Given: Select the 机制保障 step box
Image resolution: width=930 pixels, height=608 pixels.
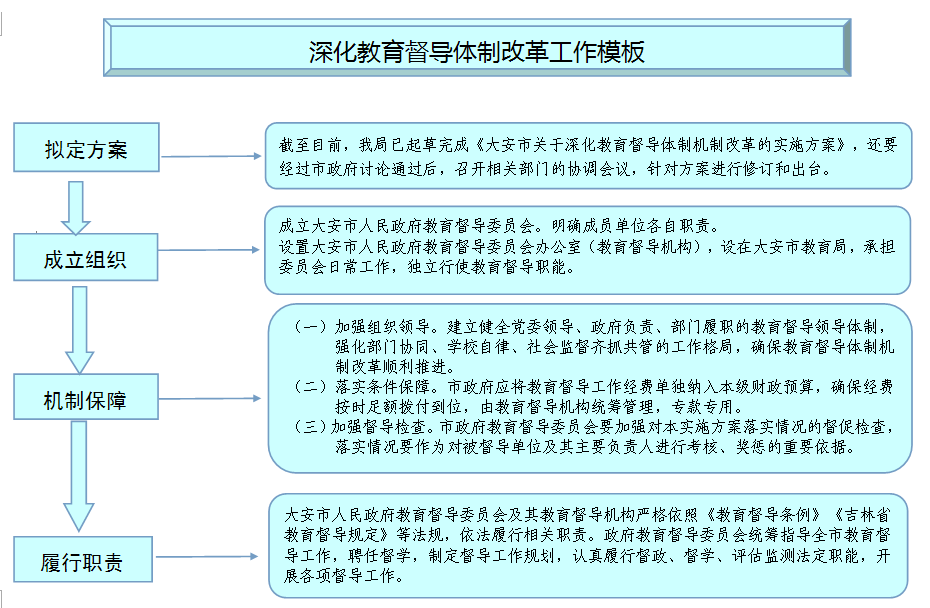Looking at the screenshot, I should (x=86, y=397).
